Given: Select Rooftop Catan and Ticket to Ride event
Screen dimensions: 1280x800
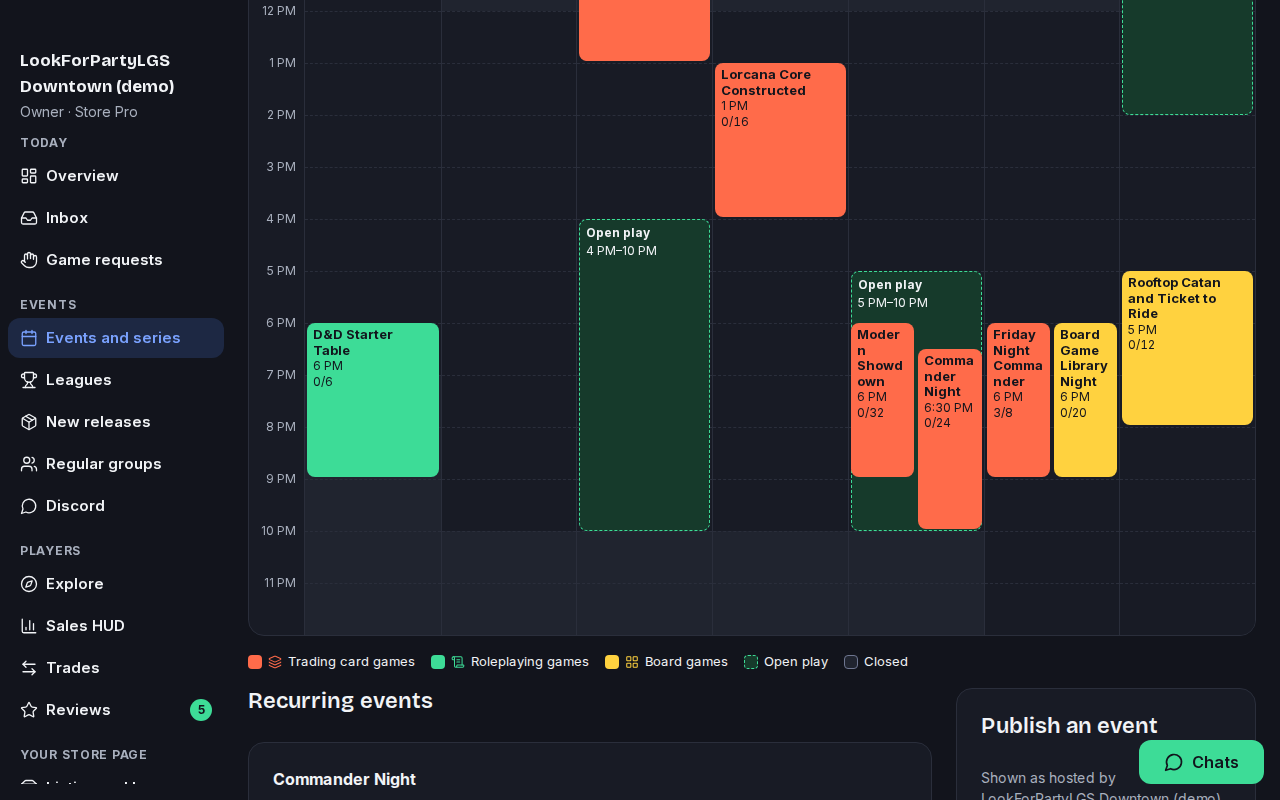Looking at the screenshot, I should [x=1187, y=348].
